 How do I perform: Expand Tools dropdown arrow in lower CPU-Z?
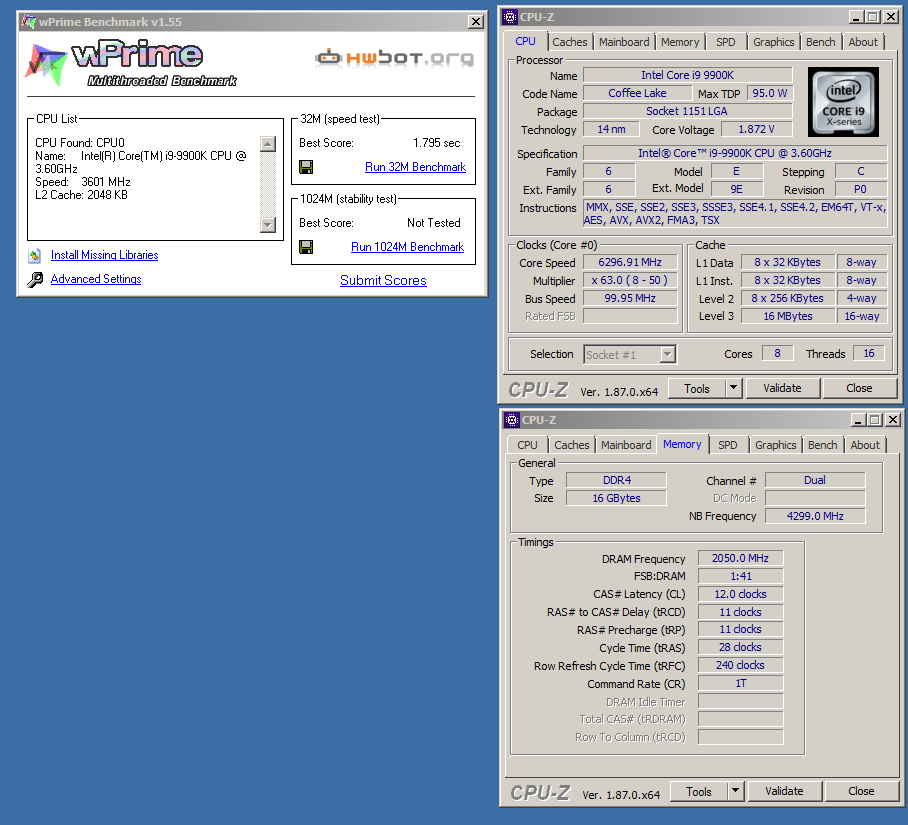735,791
